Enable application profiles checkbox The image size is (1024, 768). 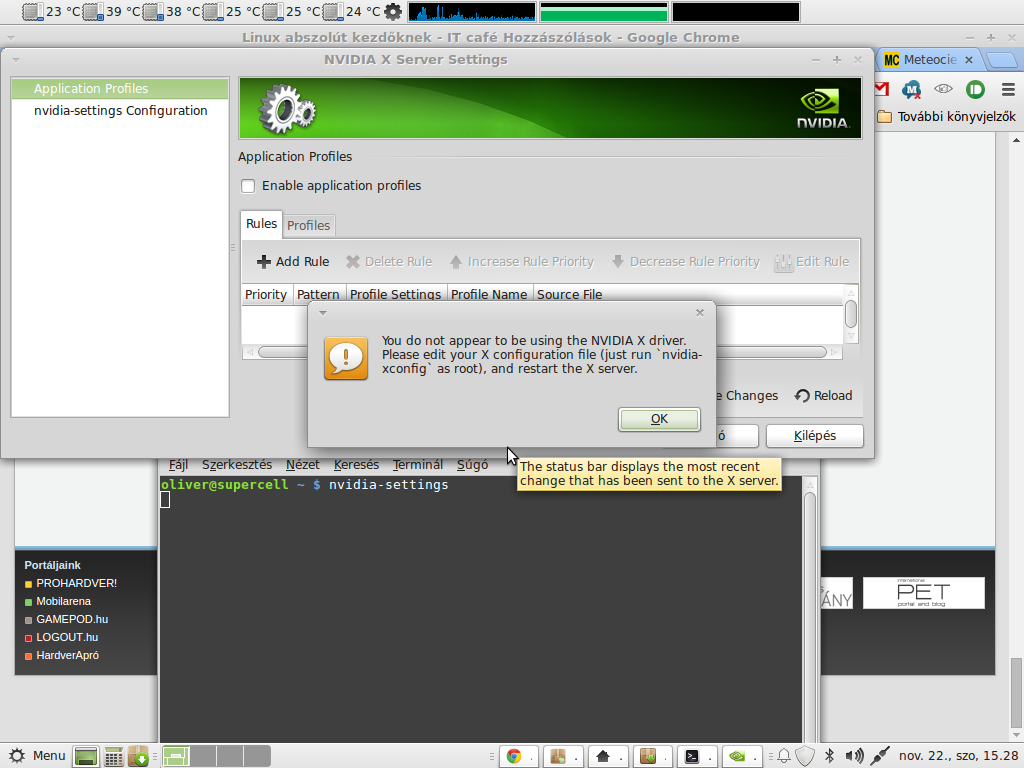point(248,185)
